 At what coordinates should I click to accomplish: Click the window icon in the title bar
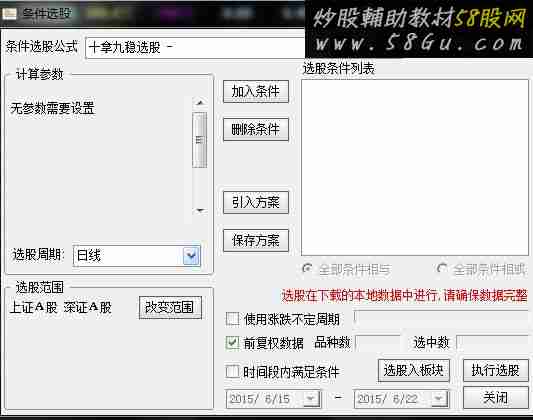(x=9, y=14)
